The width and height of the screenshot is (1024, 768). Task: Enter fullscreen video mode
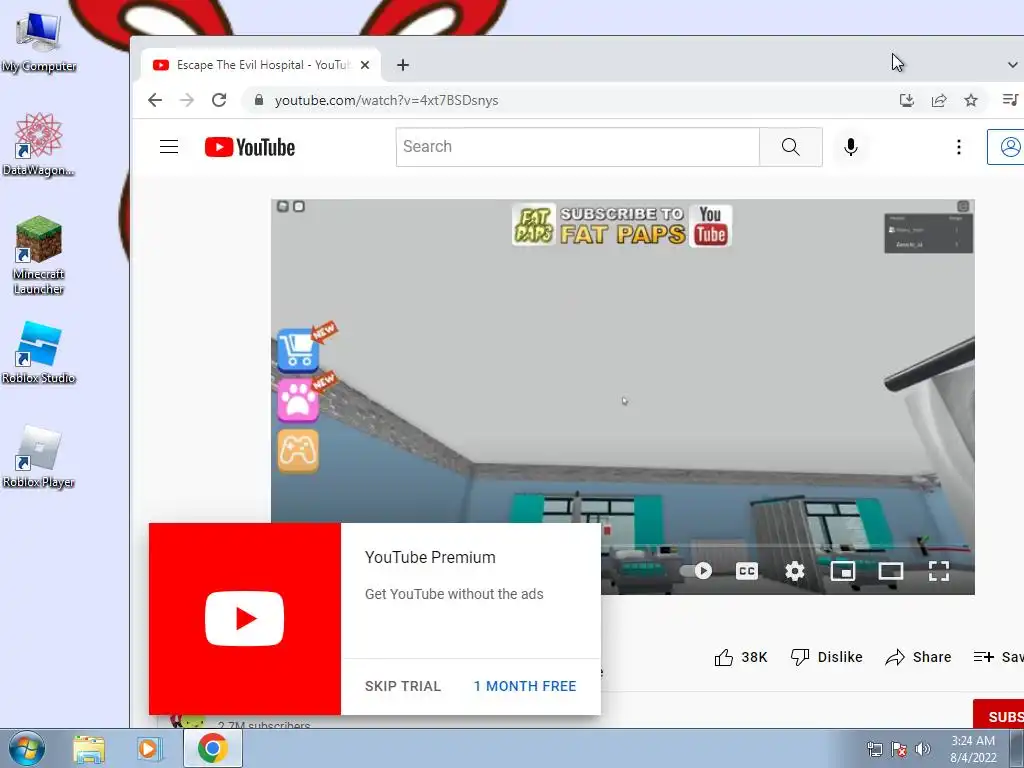click(938, 571)
